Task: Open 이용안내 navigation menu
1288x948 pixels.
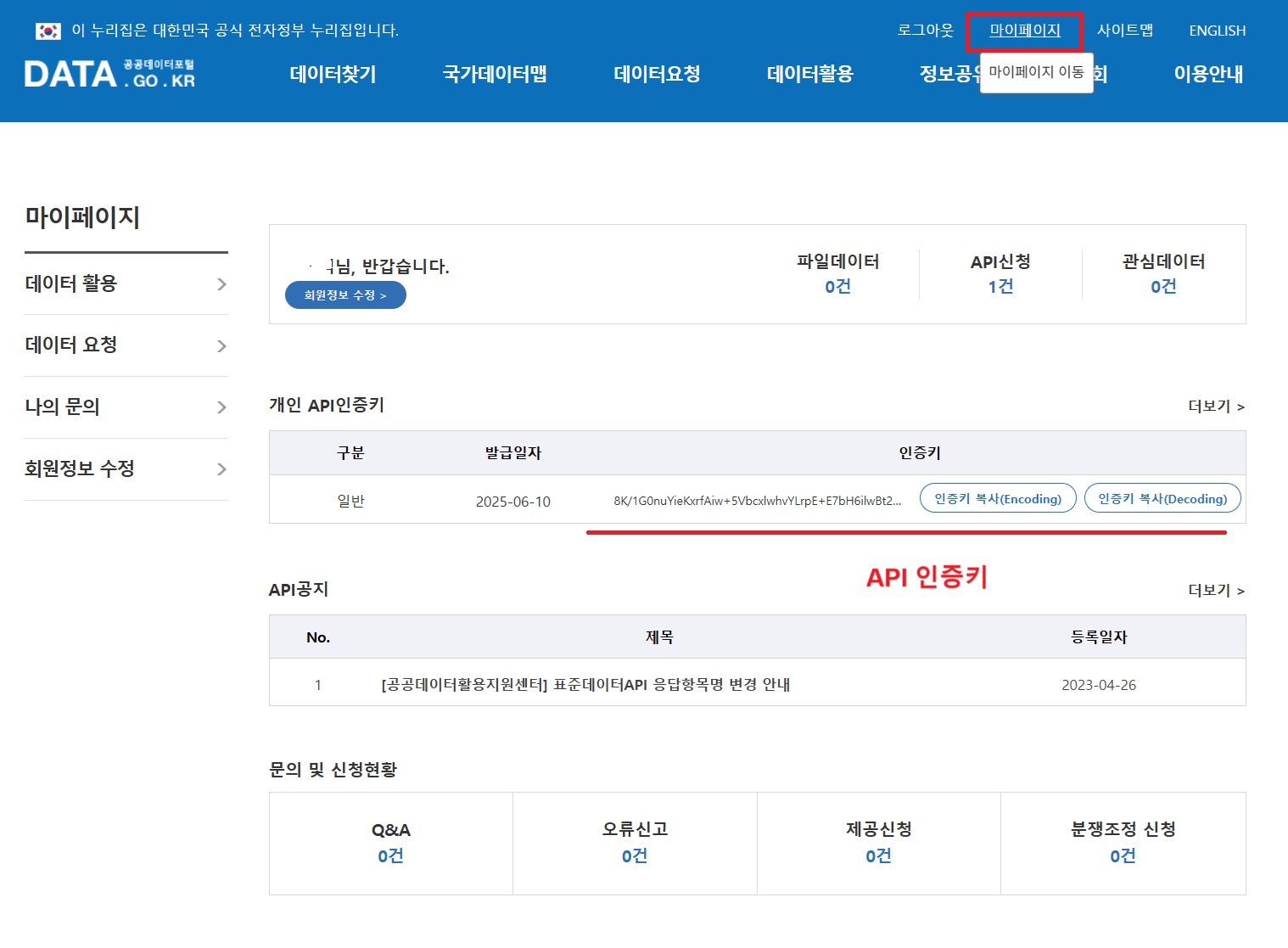Action: [x=1208, y=75]
